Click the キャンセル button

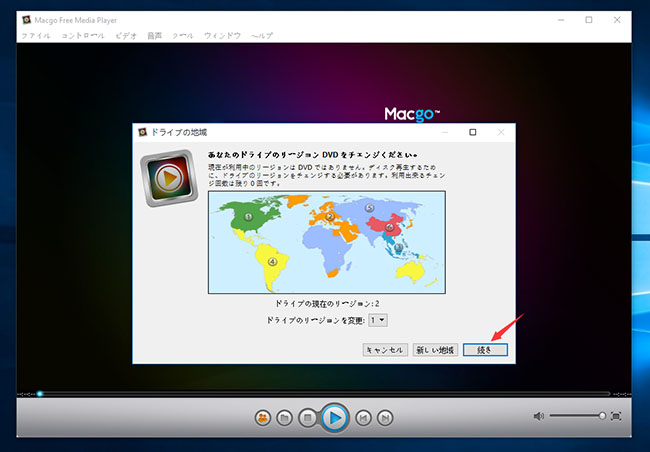[384, 350]
